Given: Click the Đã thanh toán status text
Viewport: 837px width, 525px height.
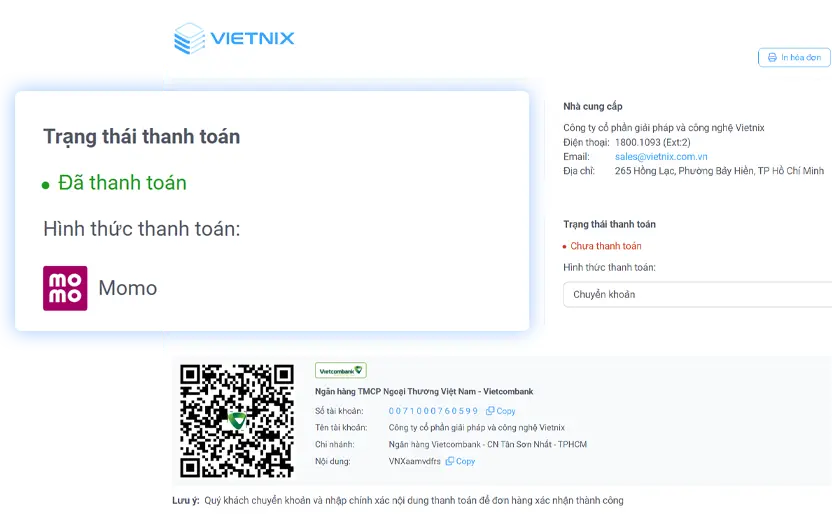Looking at the screenshot, I should [122, 183].
